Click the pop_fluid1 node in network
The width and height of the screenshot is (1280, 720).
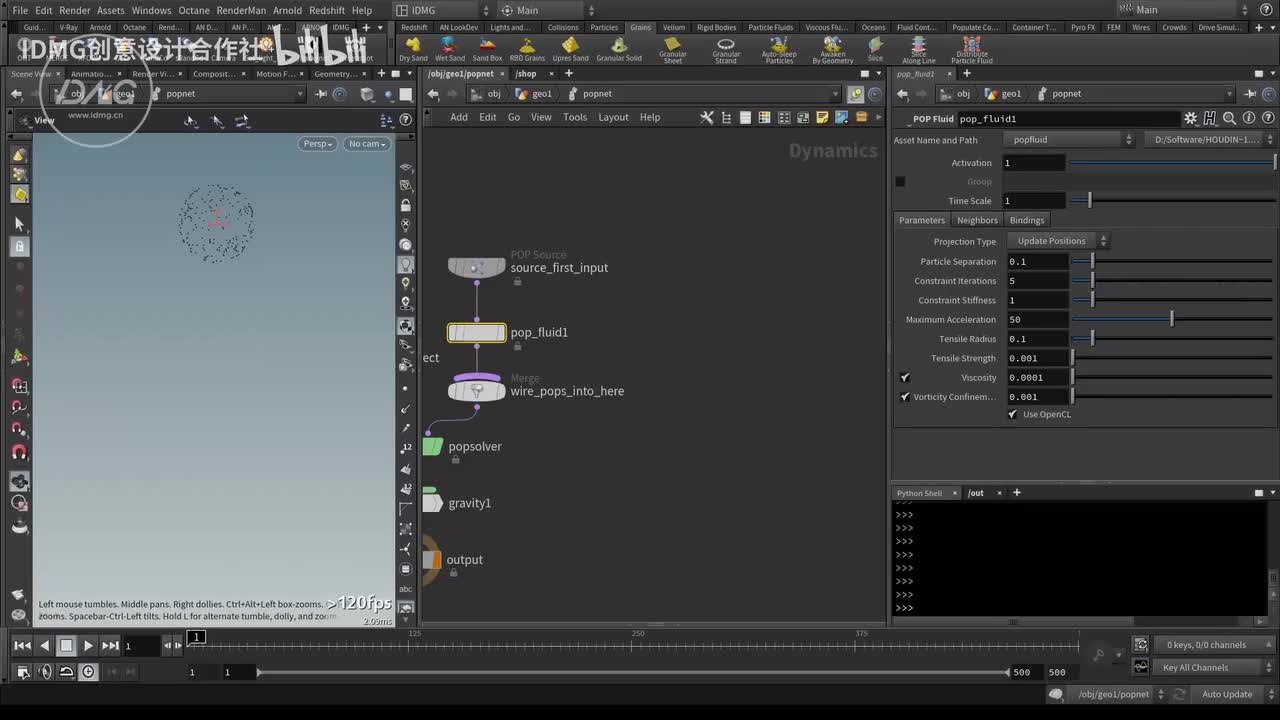click(477, 332)
